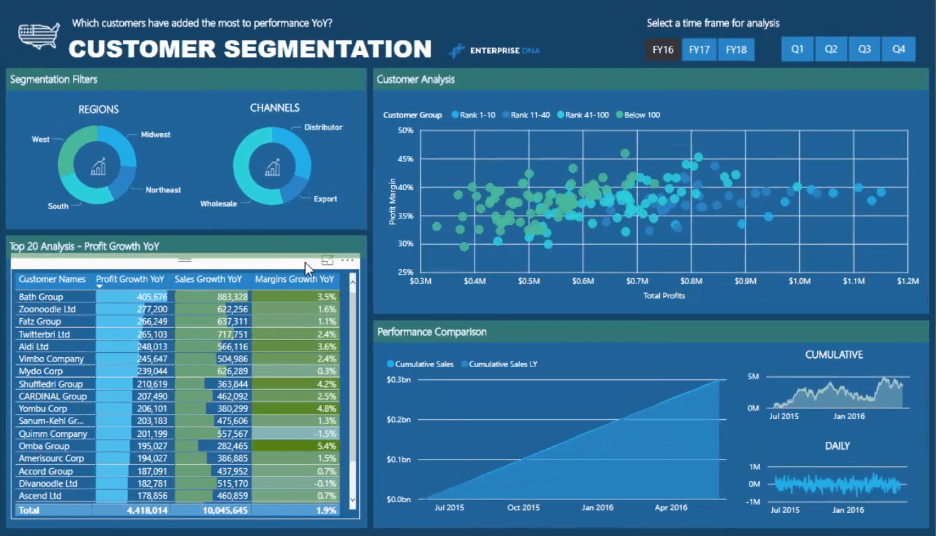Click Below 100 legend marker

pos(619,115)
